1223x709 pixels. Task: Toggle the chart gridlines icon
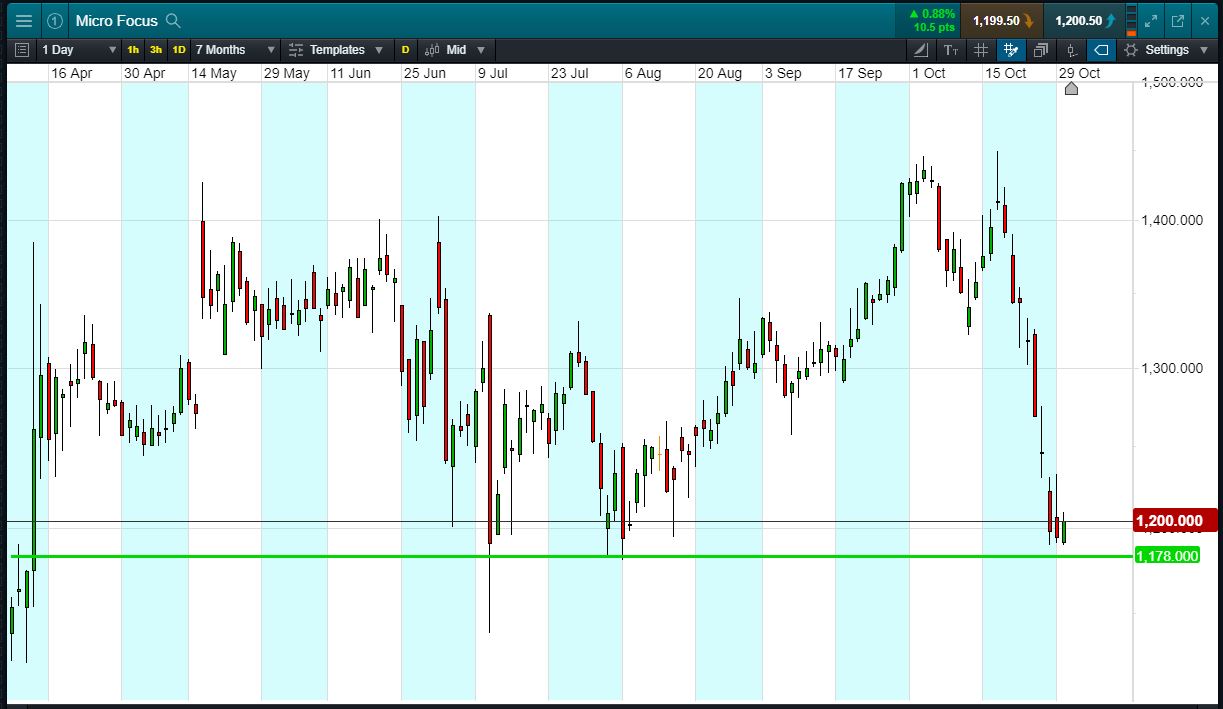981,49
